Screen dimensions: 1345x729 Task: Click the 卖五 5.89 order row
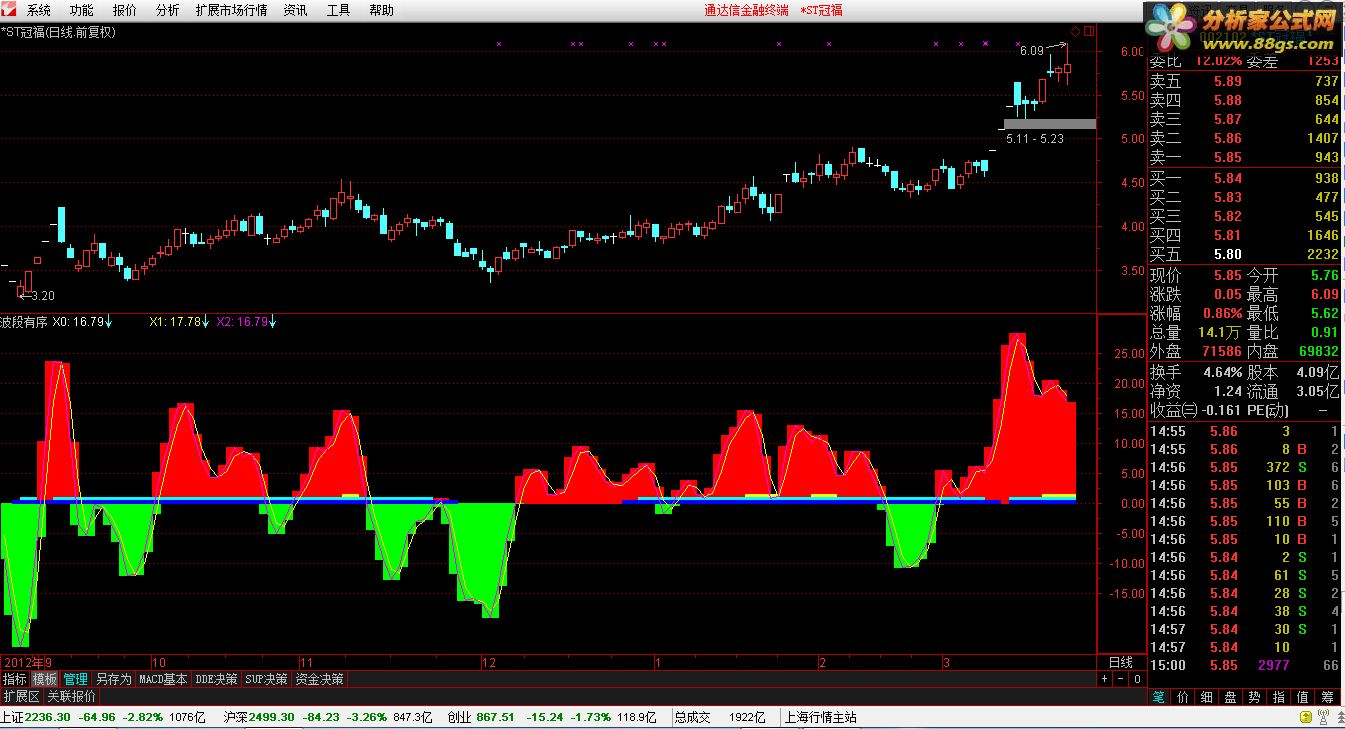click(1244, 81)
